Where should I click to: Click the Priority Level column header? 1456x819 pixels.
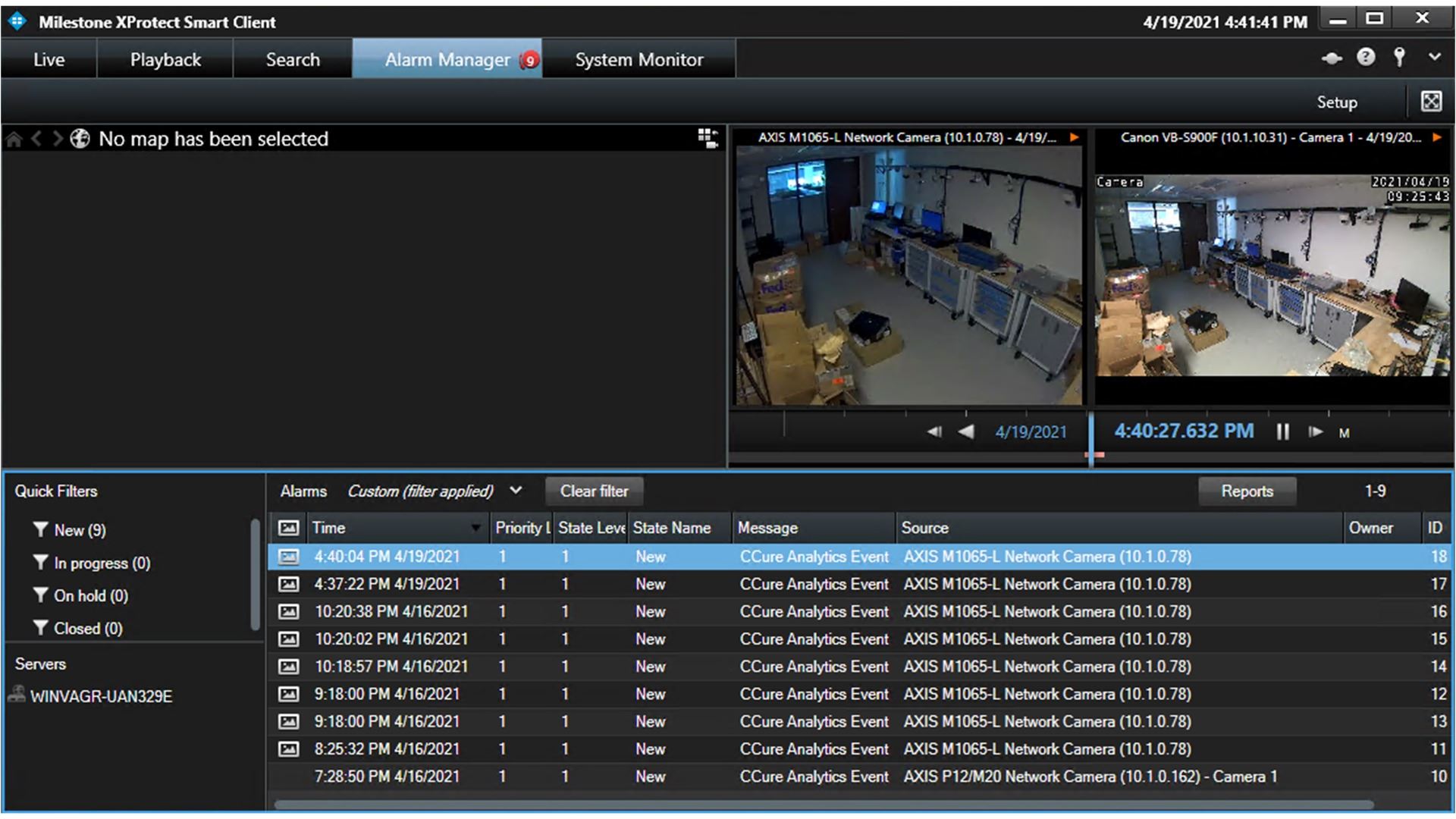[522, 528]
